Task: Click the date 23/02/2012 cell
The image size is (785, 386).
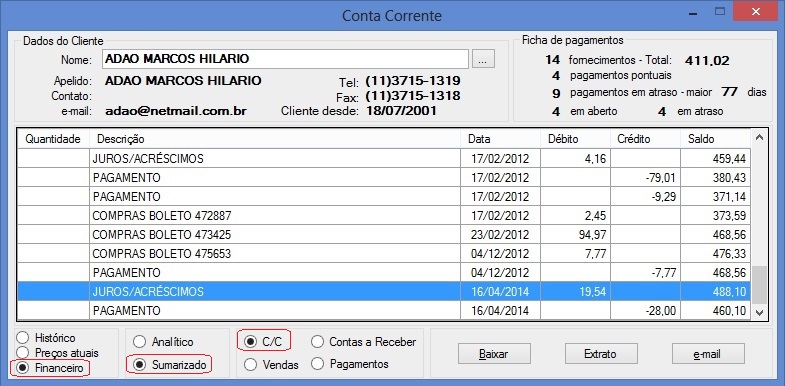Action: pyautogui.click(x=500, y=235)
